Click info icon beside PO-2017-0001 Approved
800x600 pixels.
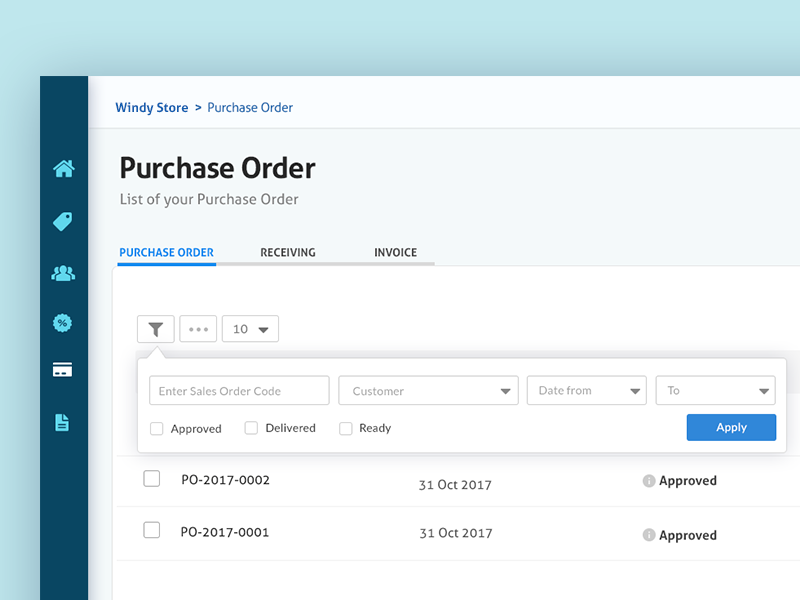(648, 535)
